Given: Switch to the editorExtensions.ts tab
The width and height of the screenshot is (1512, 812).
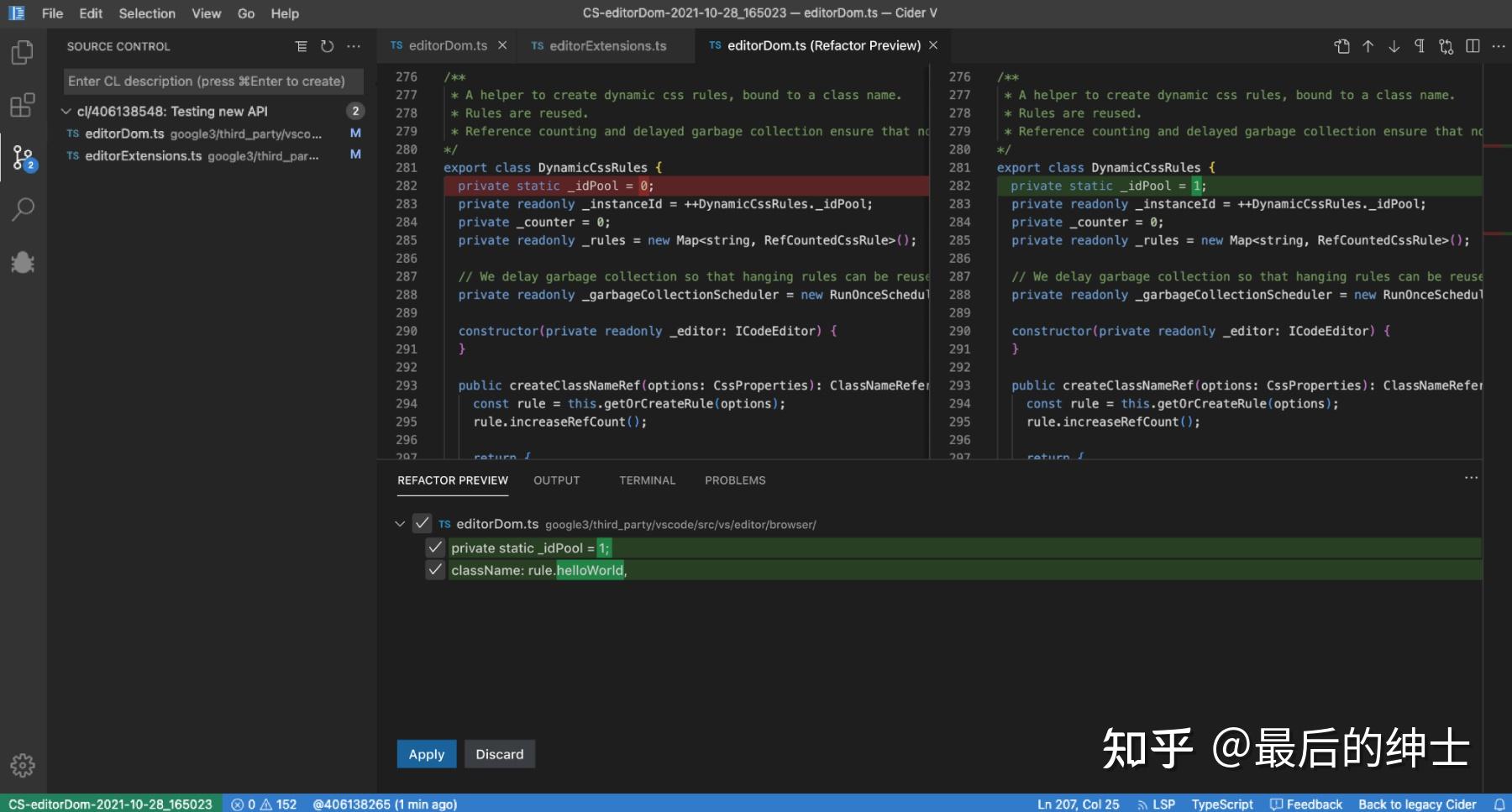Looking at the screenshot, I should pos(607,45).
